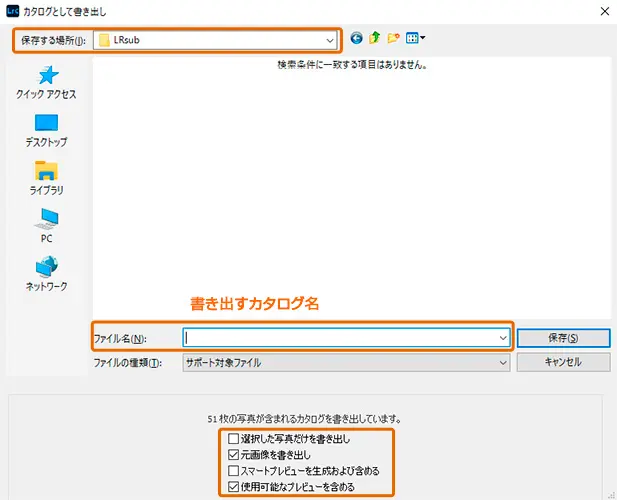This screenshot has width=617, height=500.
Task: Click the Lightroom Classic title icon
Action: click(13, 11)
